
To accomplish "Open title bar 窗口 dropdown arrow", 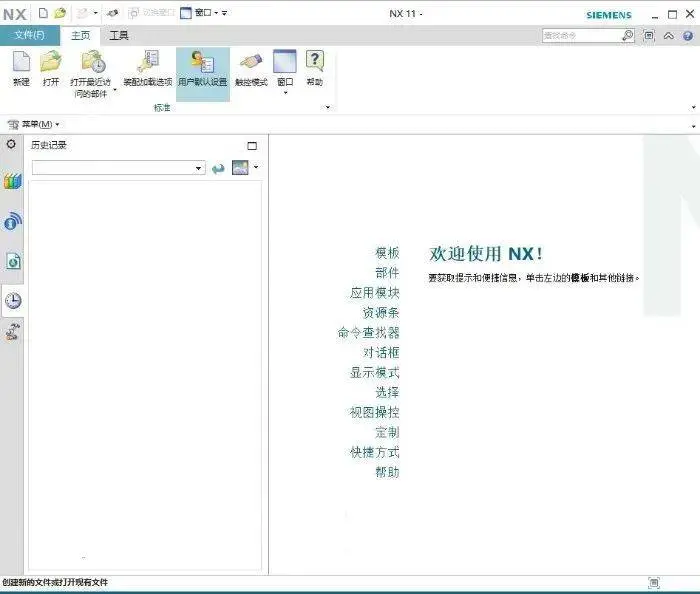I will click(216, 13).
